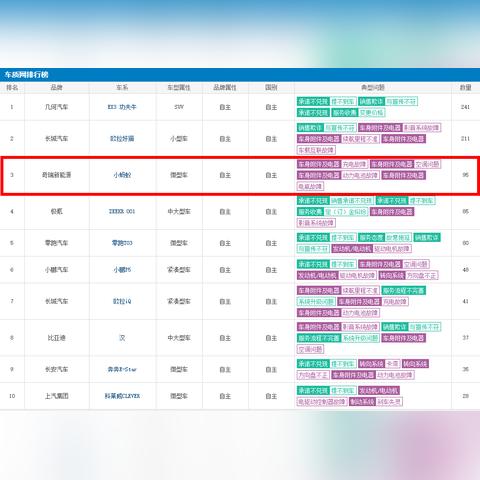Click 刹车失灵 tag in 上汽集团 row
This screenshot has height=480, width=480.
[x=389, y=402]
